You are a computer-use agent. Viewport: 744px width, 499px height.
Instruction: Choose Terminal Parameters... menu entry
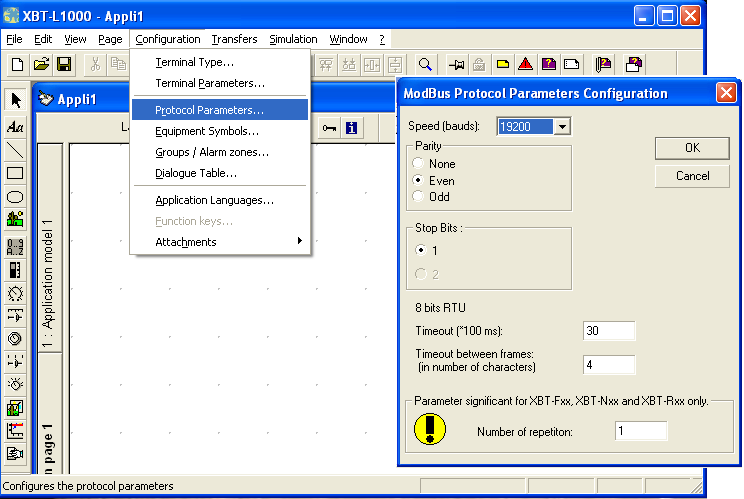click(220, 83)
